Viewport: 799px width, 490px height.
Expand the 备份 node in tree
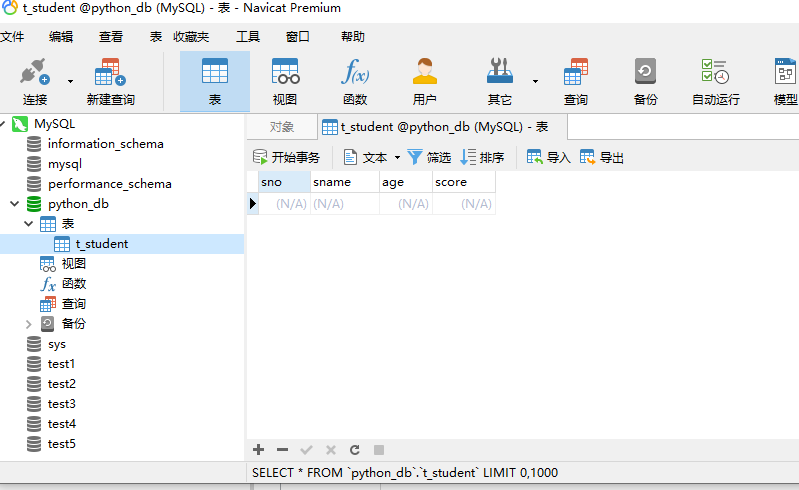(29, 324)
